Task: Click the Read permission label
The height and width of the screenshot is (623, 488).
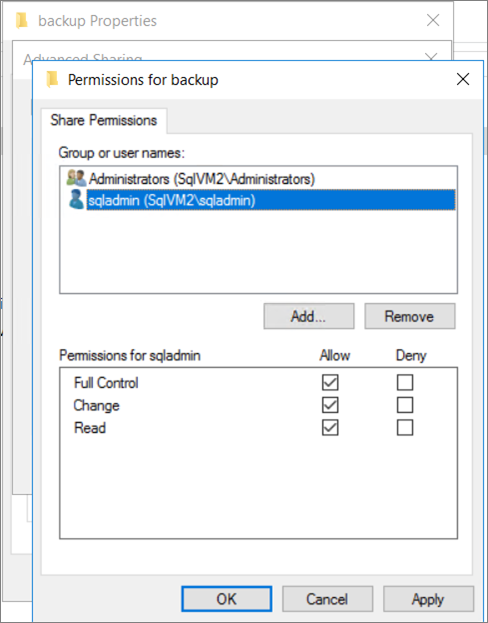Action: click(90, 428)
